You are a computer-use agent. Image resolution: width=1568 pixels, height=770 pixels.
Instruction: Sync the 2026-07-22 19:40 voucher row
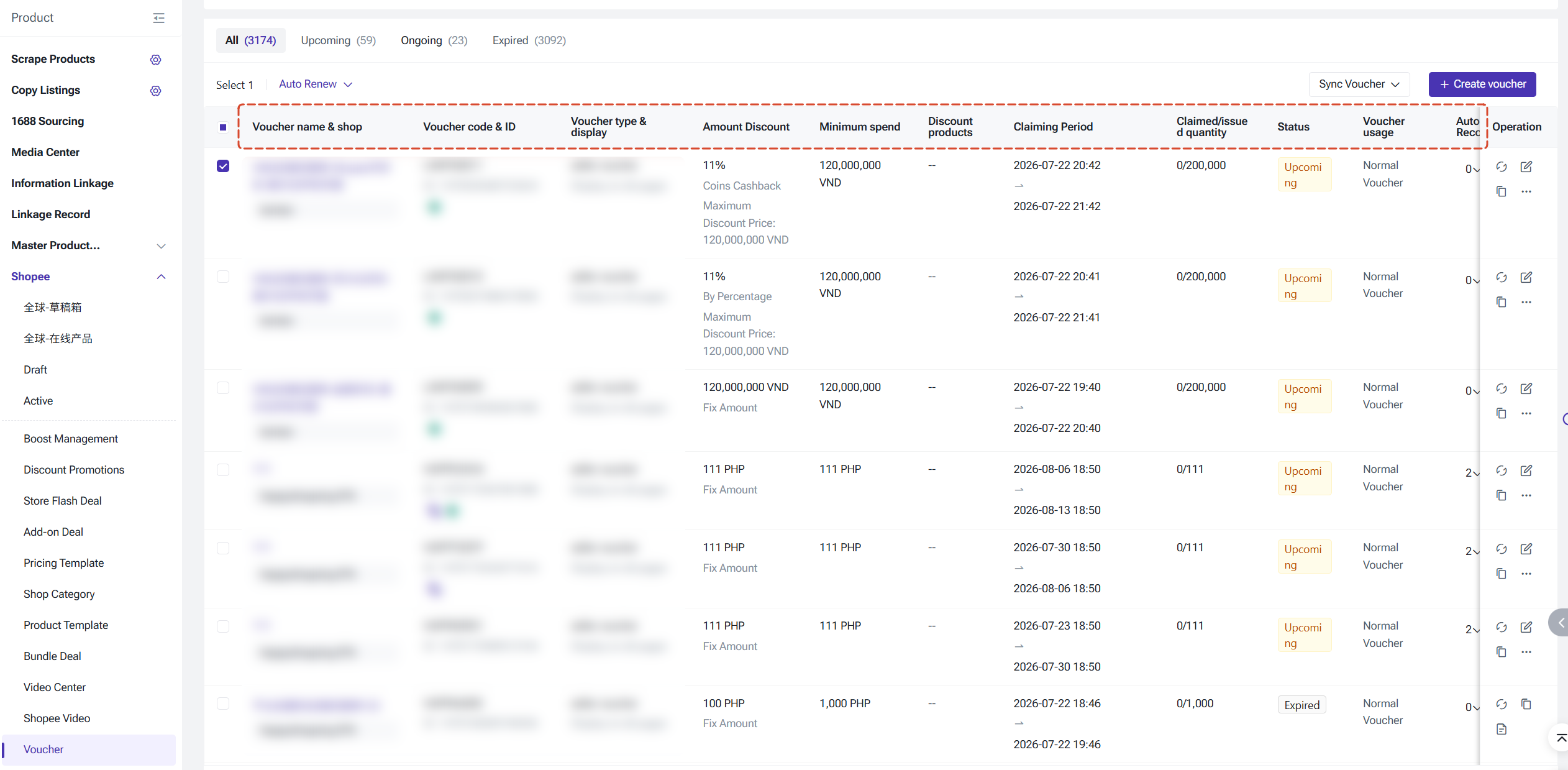click(x=1502, y=388)
